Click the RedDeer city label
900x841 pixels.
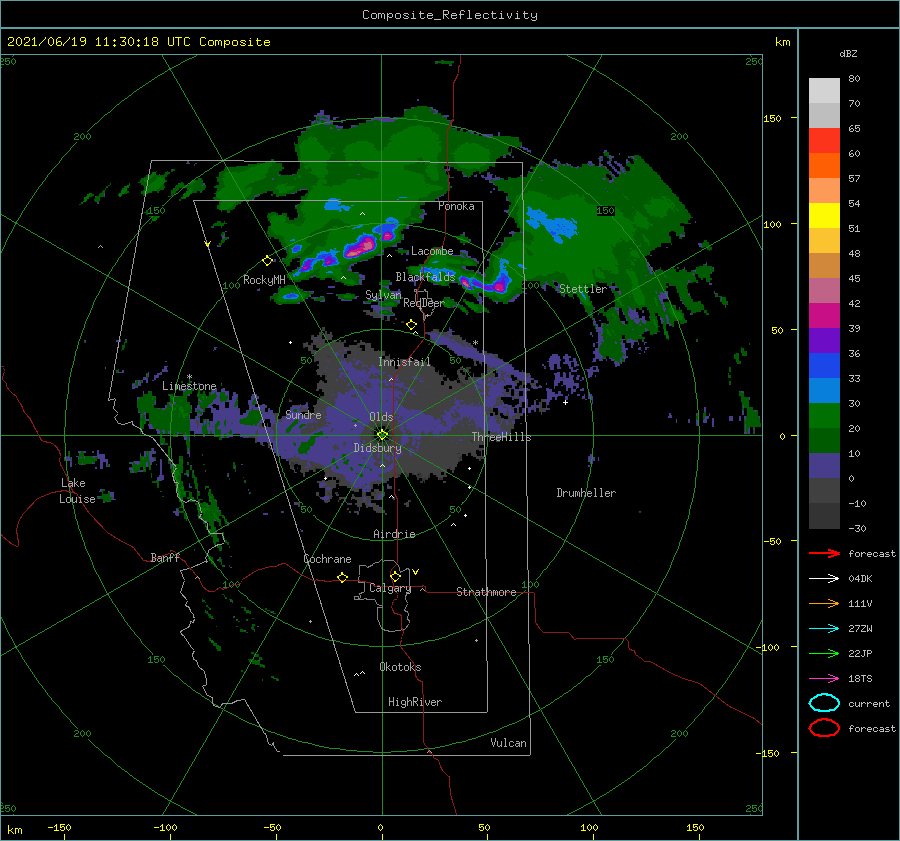(424, 303)
